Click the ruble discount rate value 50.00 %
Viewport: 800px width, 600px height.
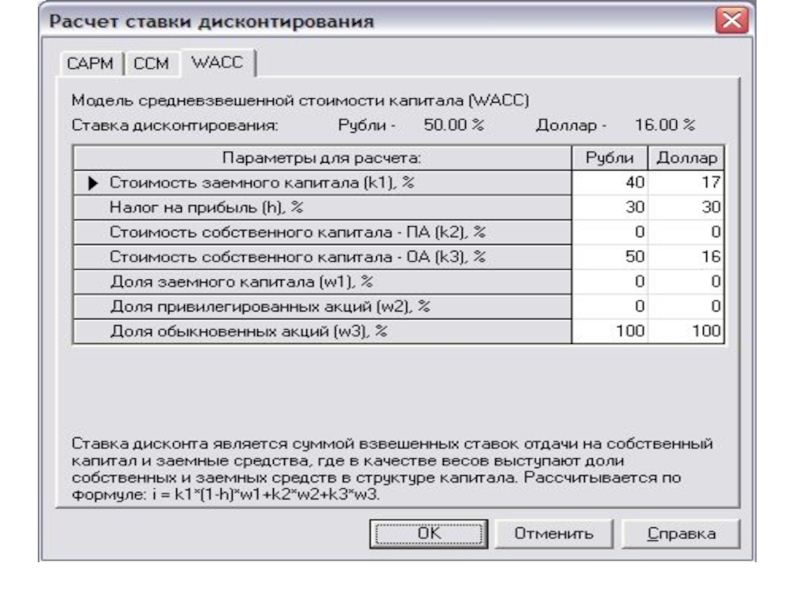(x=454, y=125)
